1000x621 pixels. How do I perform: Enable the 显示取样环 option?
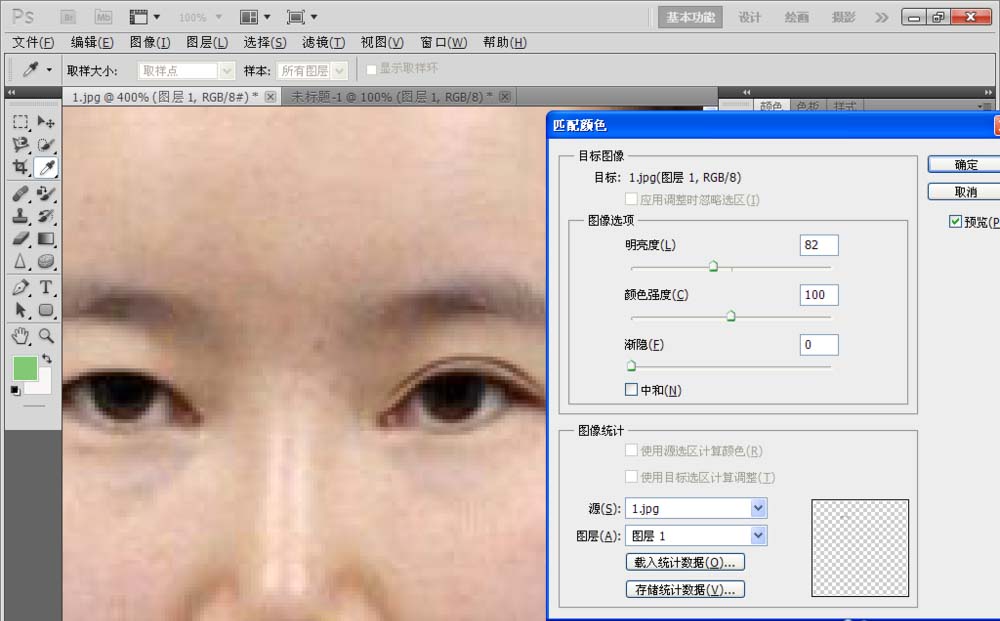pos(370,70)
